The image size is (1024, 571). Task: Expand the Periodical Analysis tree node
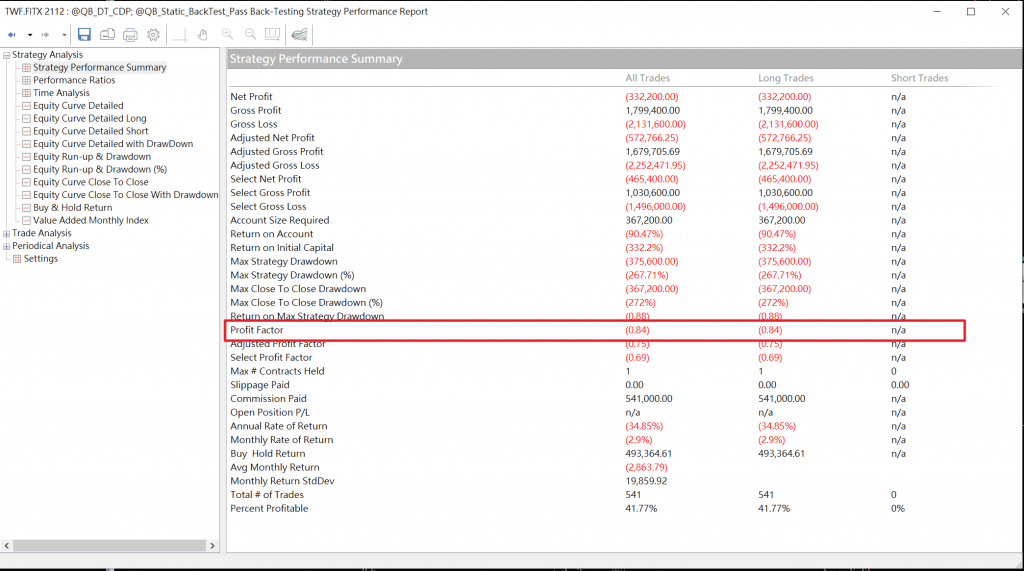coord(6,246)
